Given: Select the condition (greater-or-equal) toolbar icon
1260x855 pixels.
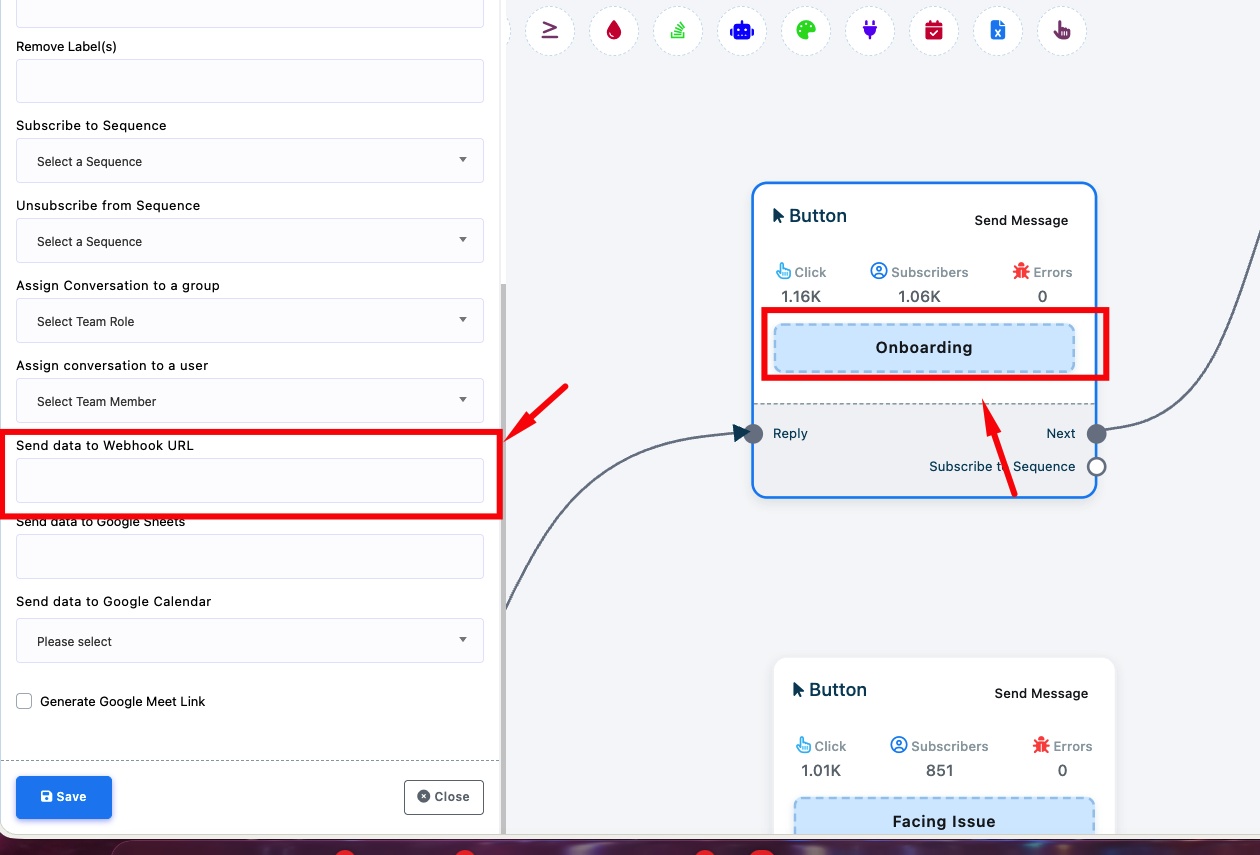Looking at the screenshot, I should (x=550, y=30).
